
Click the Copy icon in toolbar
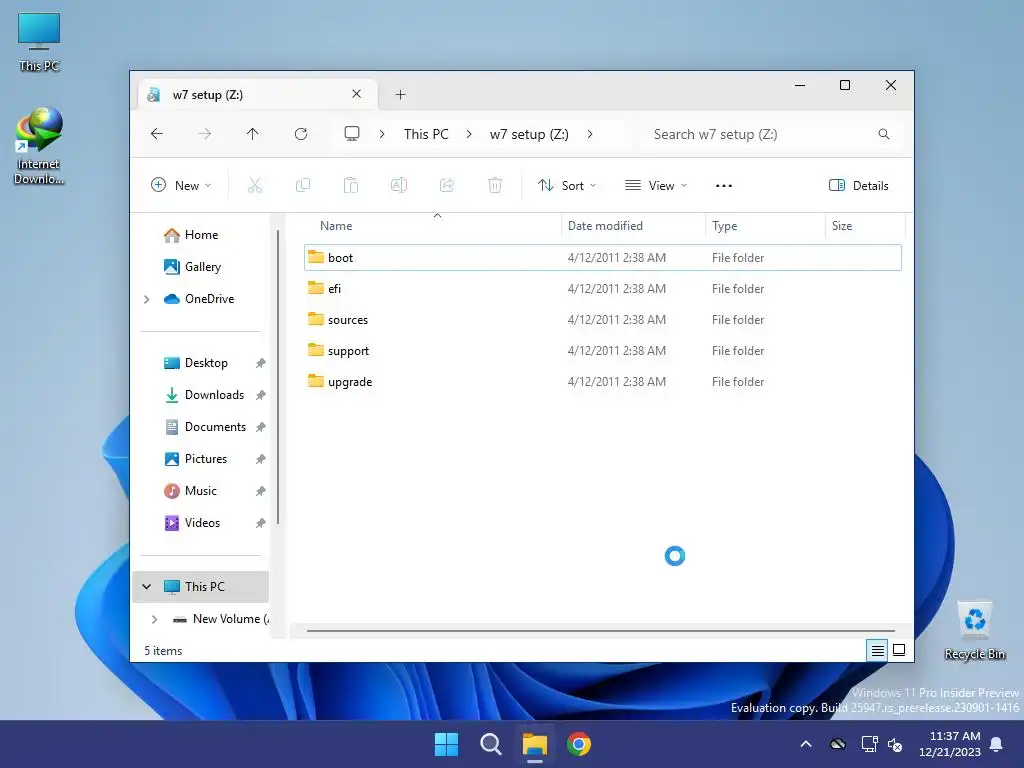pos(303,185)
